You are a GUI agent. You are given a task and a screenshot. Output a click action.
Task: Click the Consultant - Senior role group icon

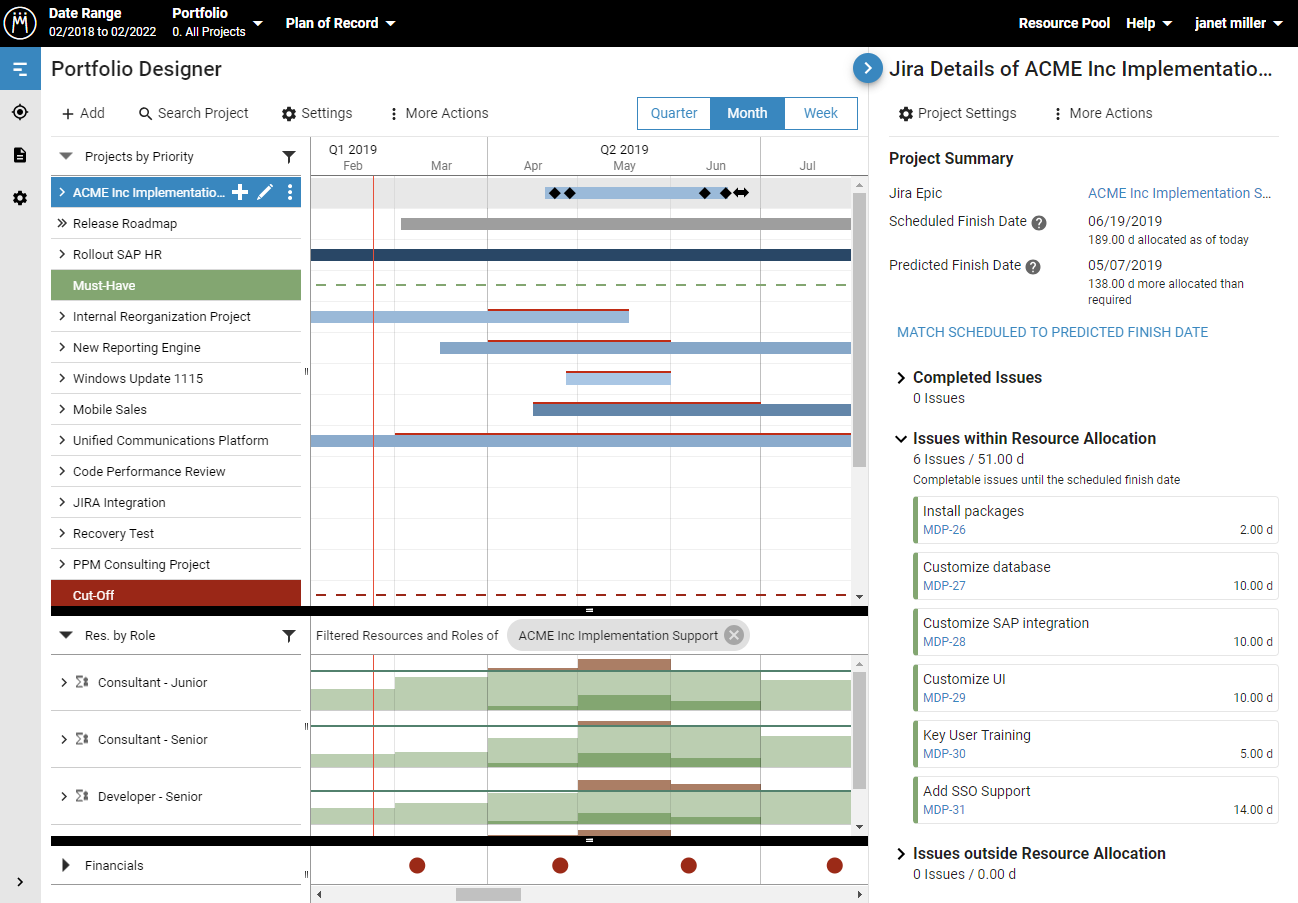(x=82, y=739)
